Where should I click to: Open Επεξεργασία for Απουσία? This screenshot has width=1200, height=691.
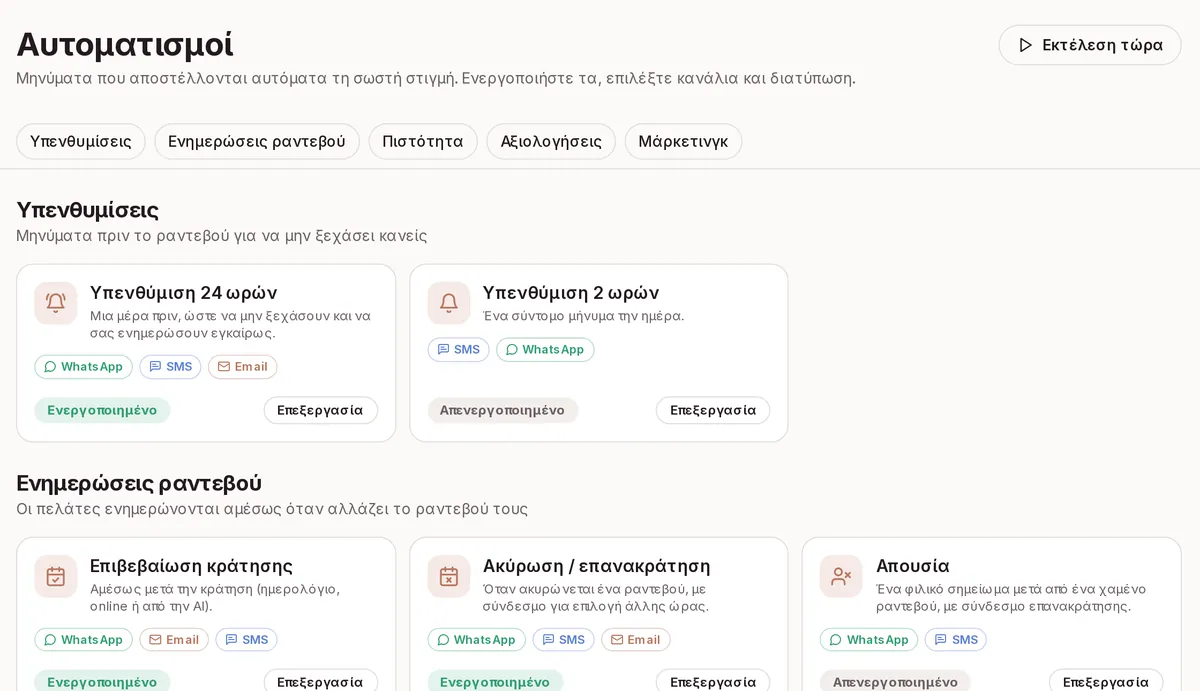tap(1106, 681)
